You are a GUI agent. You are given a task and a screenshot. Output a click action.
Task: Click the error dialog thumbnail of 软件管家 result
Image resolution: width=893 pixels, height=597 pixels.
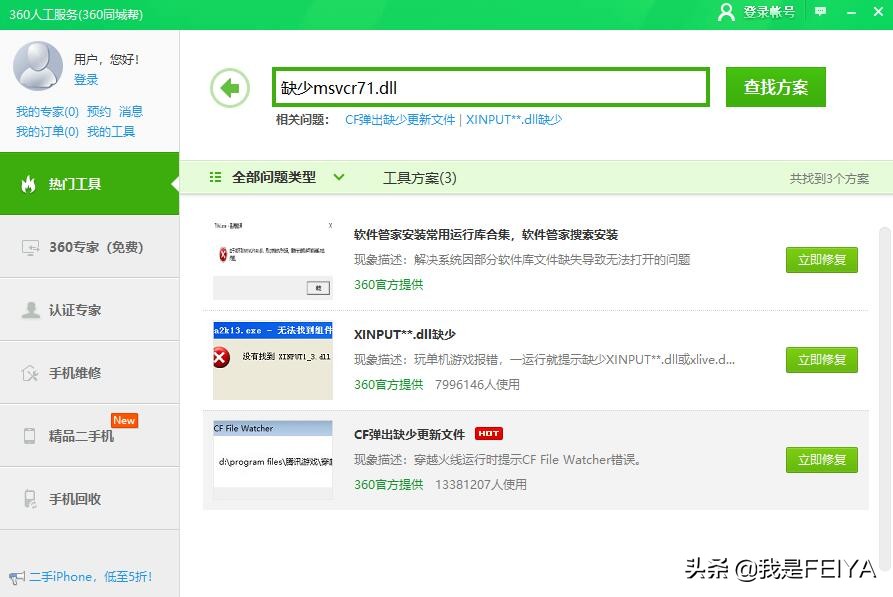(x=273, y=259)
